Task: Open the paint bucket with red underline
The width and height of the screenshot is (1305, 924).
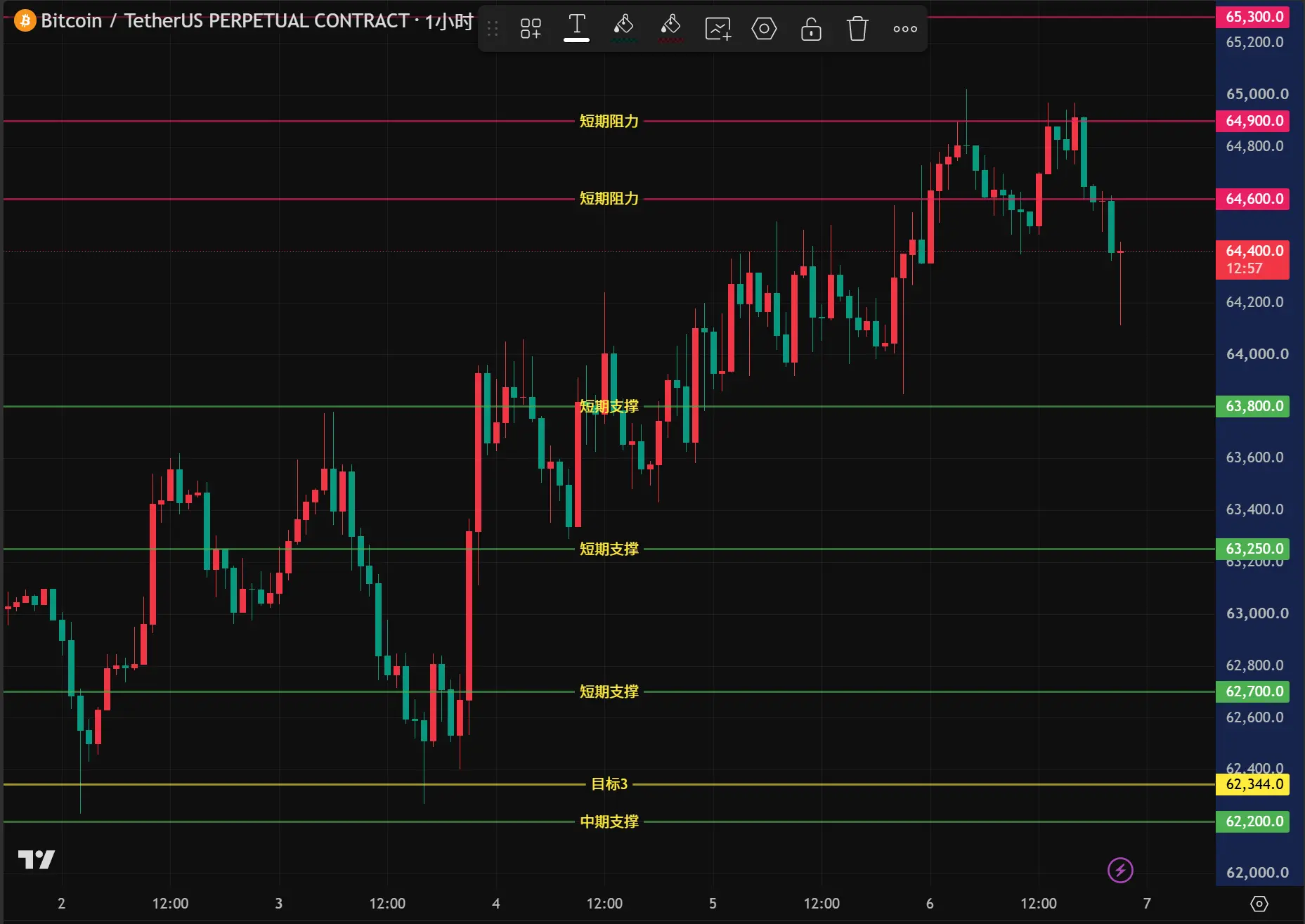Action: 670,28
